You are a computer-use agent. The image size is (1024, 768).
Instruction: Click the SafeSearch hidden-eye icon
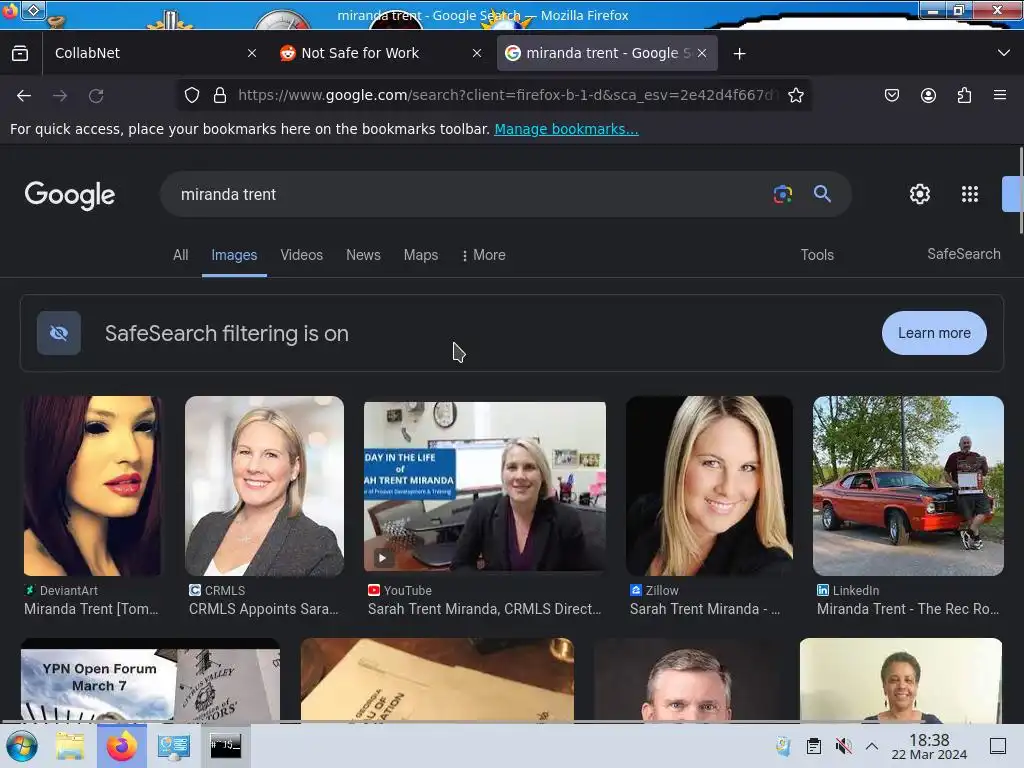[59, 333]
